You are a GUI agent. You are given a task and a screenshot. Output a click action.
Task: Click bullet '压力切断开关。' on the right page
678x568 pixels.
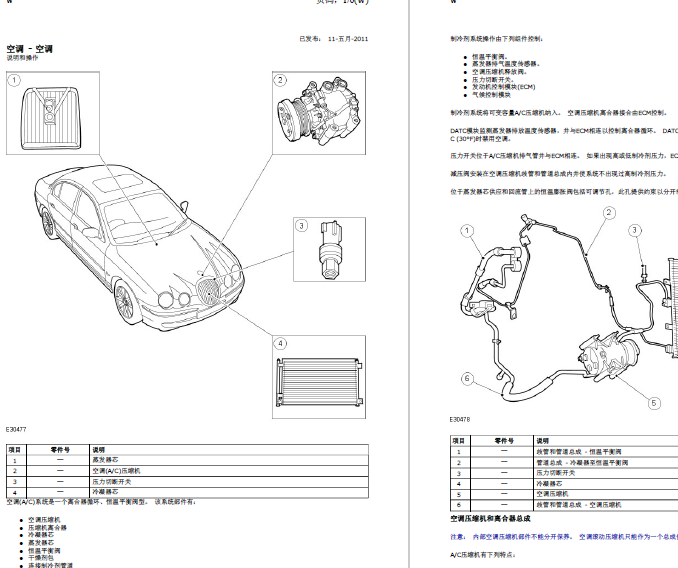point(493,80)
